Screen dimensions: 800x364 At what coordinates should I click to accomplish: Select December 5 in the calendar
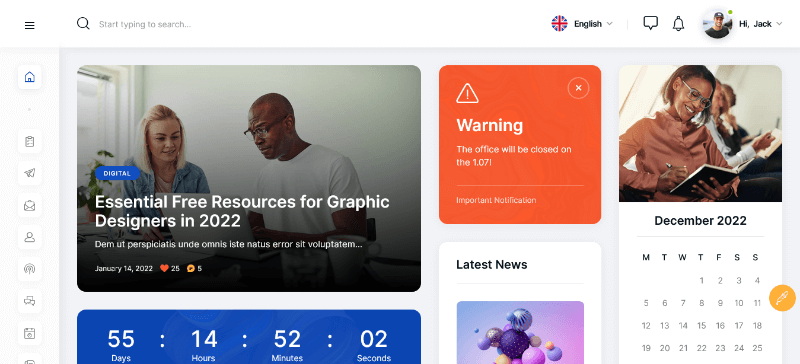[646, 303]
